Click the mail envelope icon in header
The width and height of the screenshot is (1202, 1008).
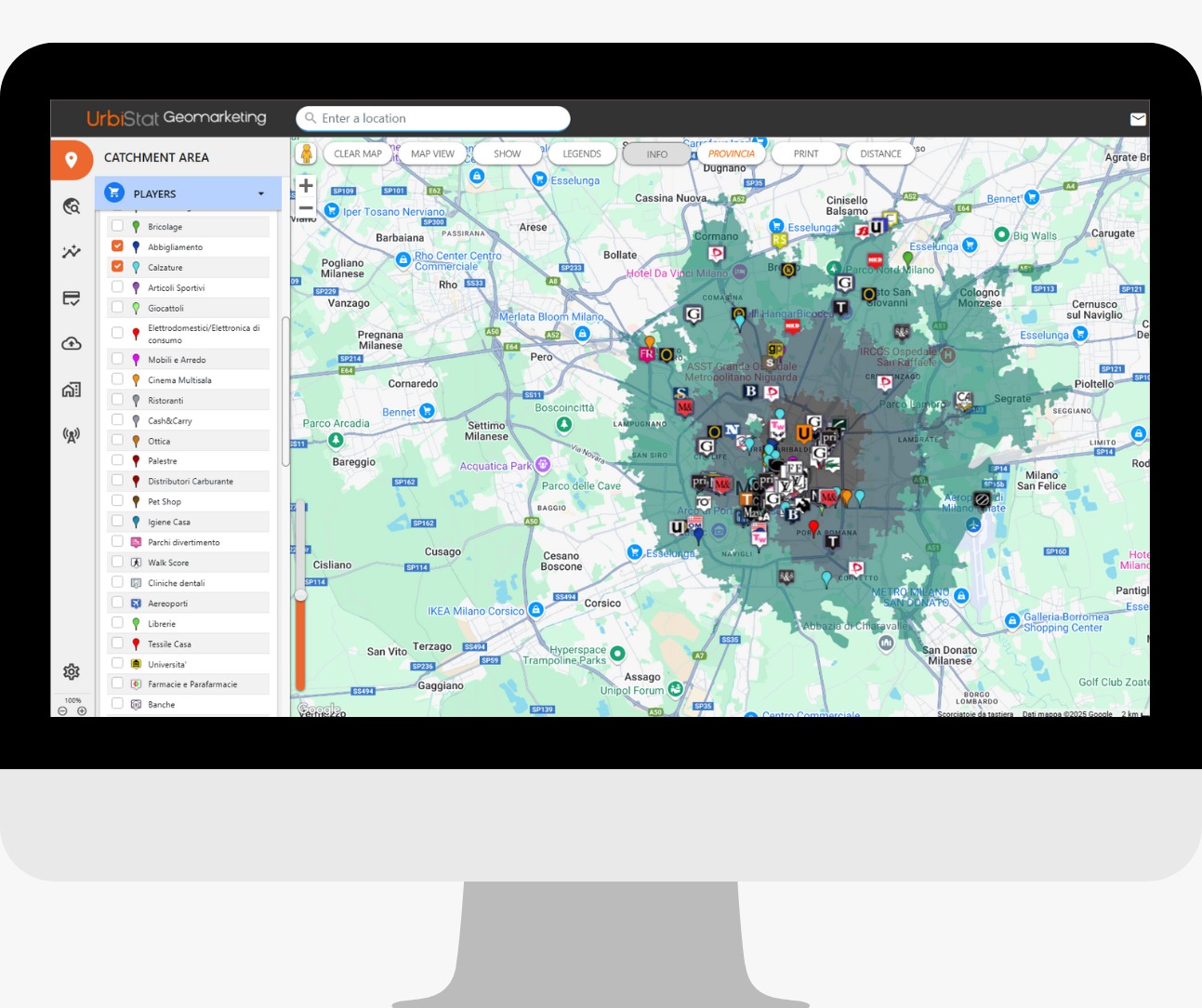click(x=1138, y=119)
